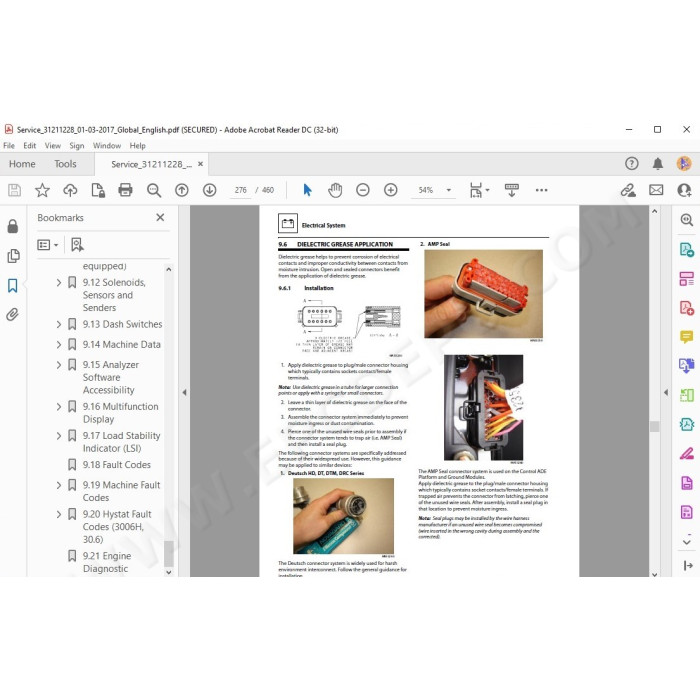Open the Edit menu
Screen dimensions: 700x700
pyautogui.click(x=29, y=146)
